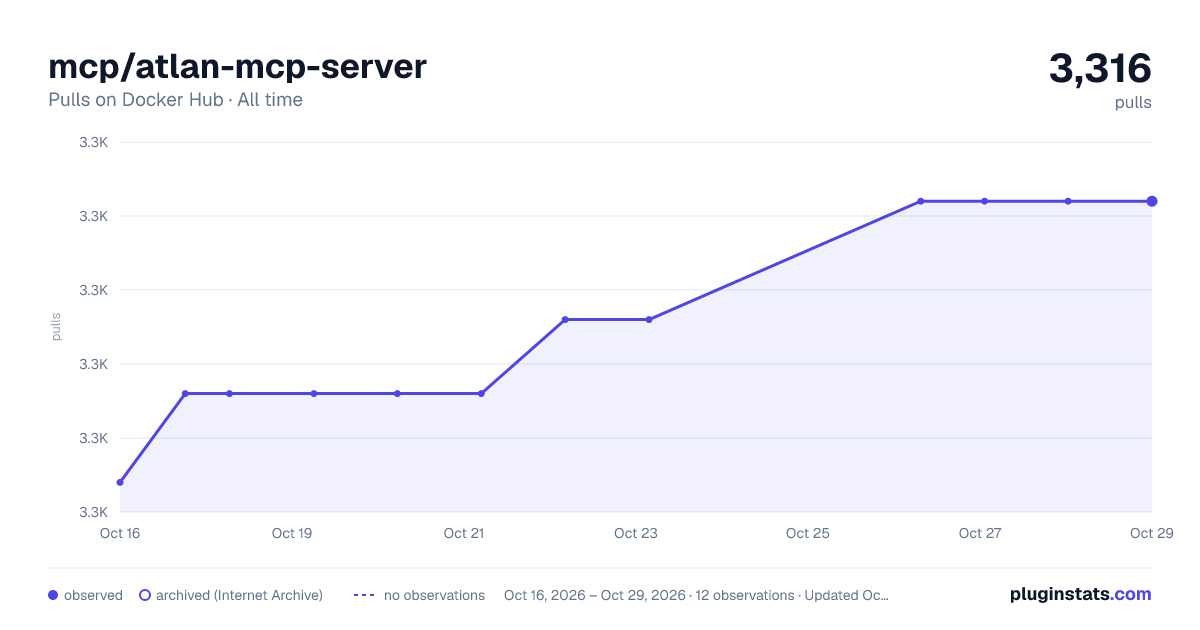Click the hollow archived legend circle
Screen dimensions: 1200x630
144,595
